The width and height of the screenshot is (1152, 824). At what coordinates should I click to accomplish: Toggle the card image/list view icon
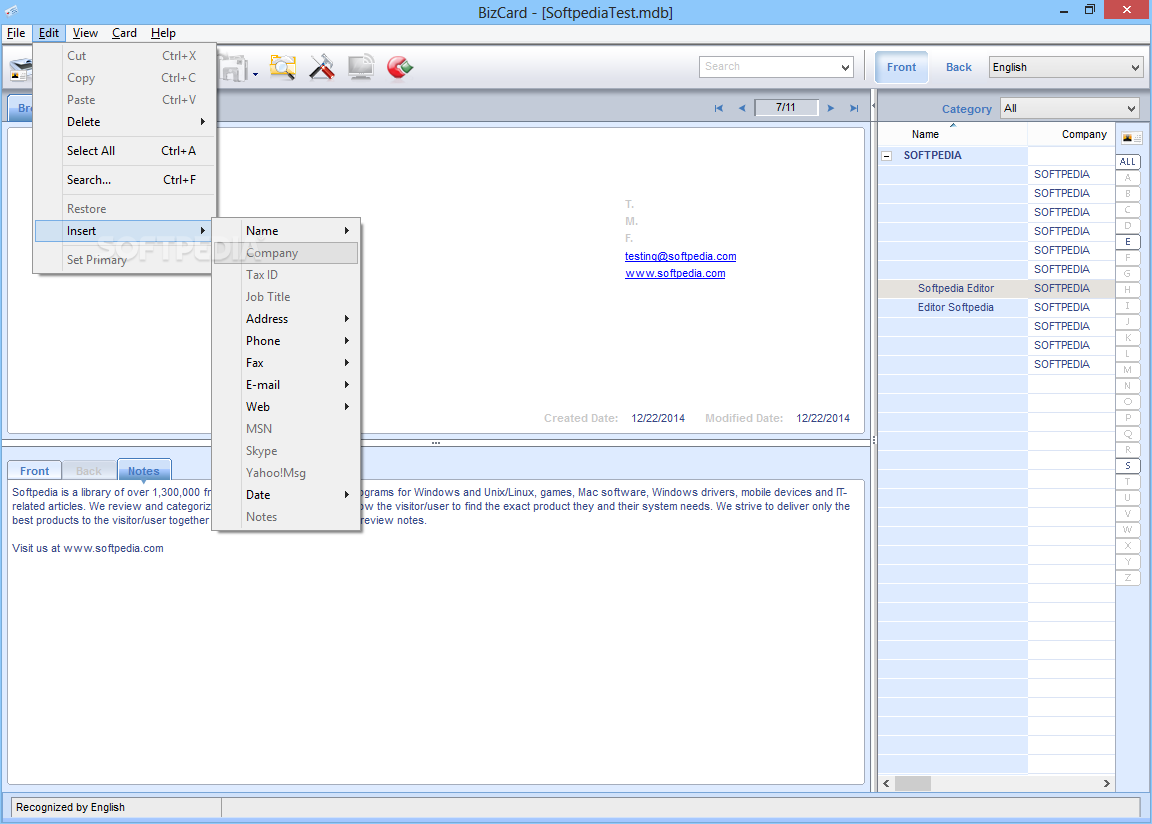point(1131,138)
